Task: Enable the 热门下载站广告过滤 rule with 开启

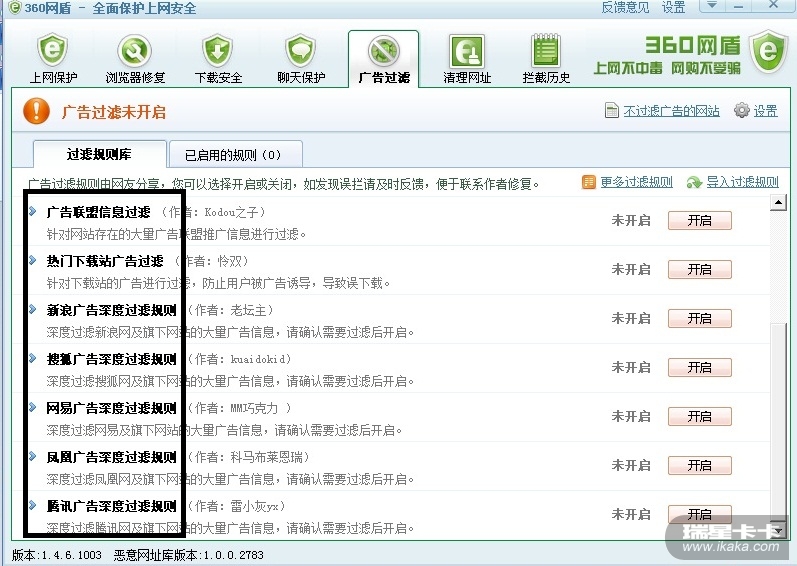Action: pyautogui.click(x=699, y=269)
